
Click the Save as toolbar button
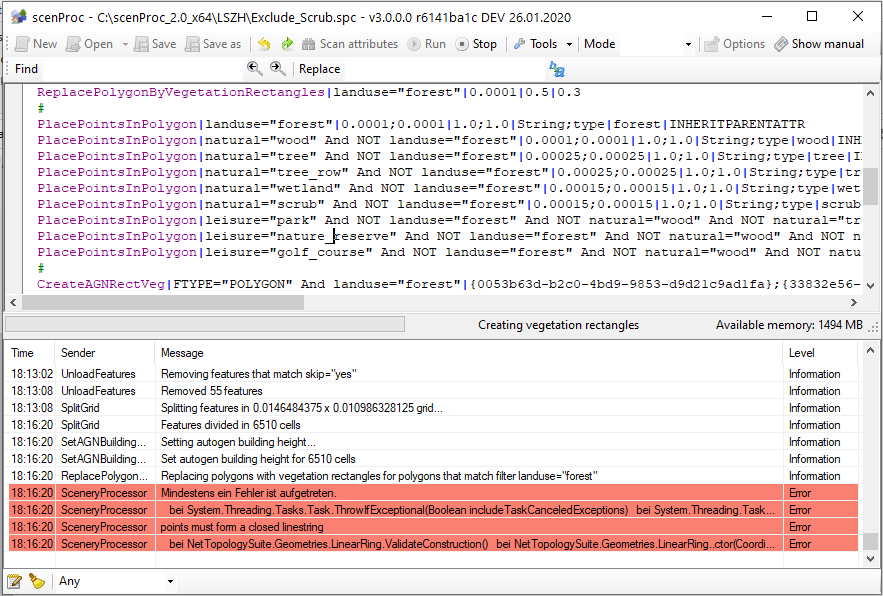point(213,44)
